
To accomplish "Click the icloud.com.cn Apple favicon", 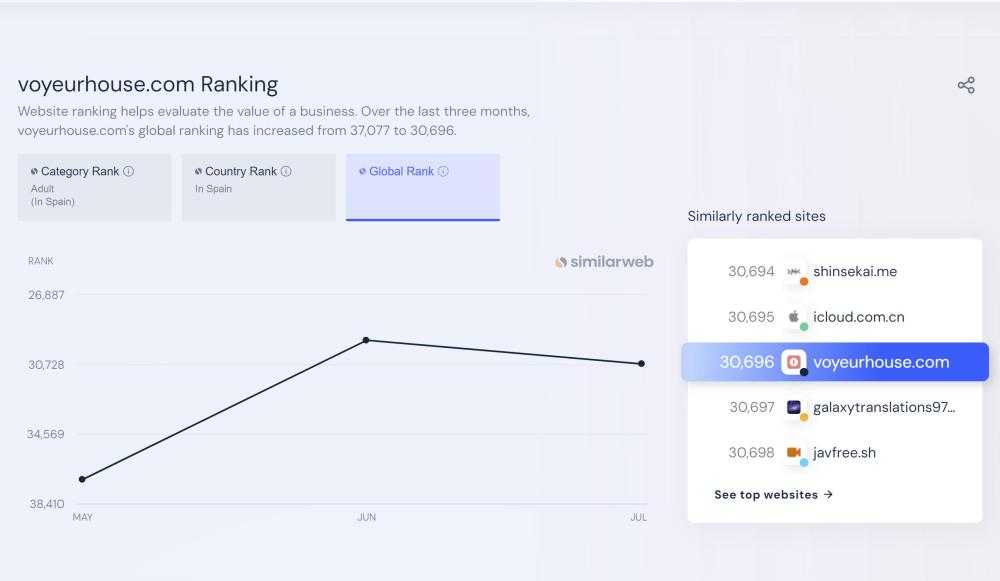I will coord(794,317).
